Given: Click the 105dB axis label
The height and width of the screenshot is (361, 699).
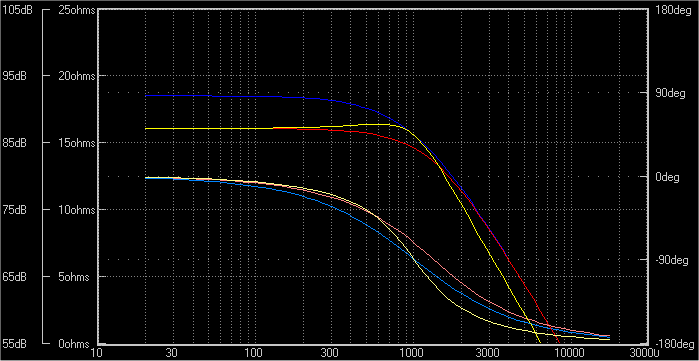Looking at the screenshot, I should pyautogui.click(x=17, y=11).
